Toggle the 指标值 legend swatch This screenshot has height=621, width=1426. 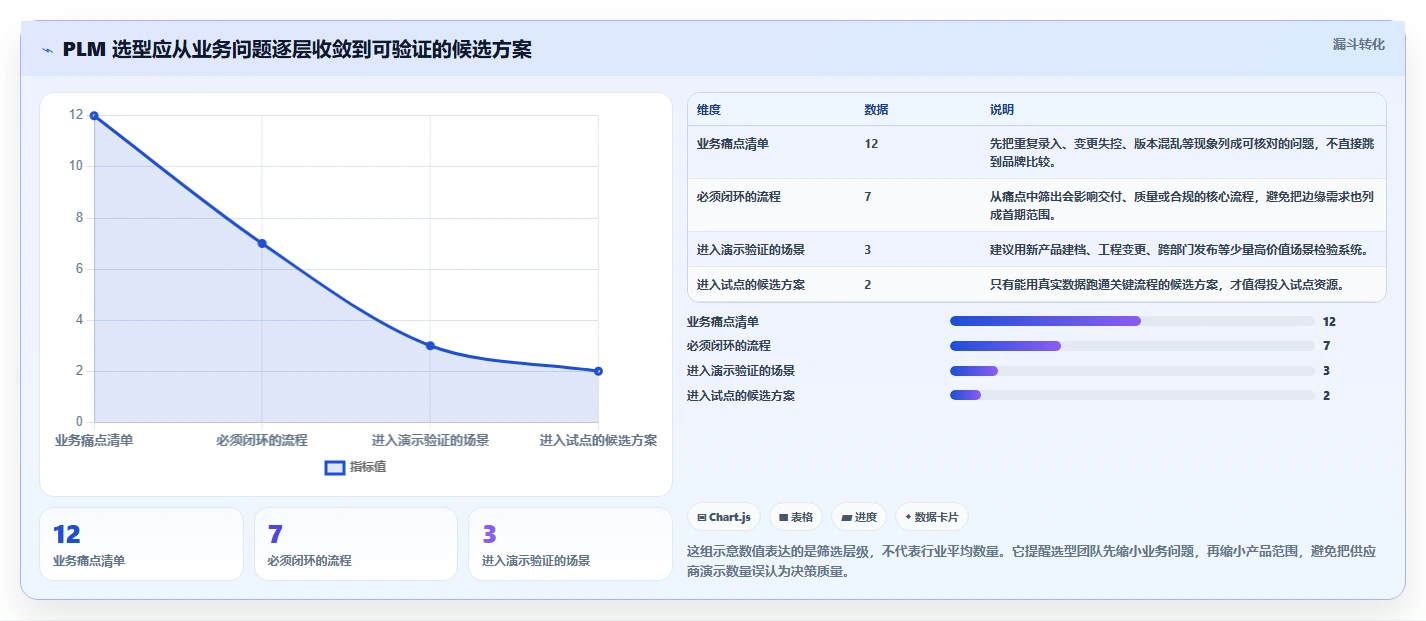pyautogui.click(x=335, y=467)
